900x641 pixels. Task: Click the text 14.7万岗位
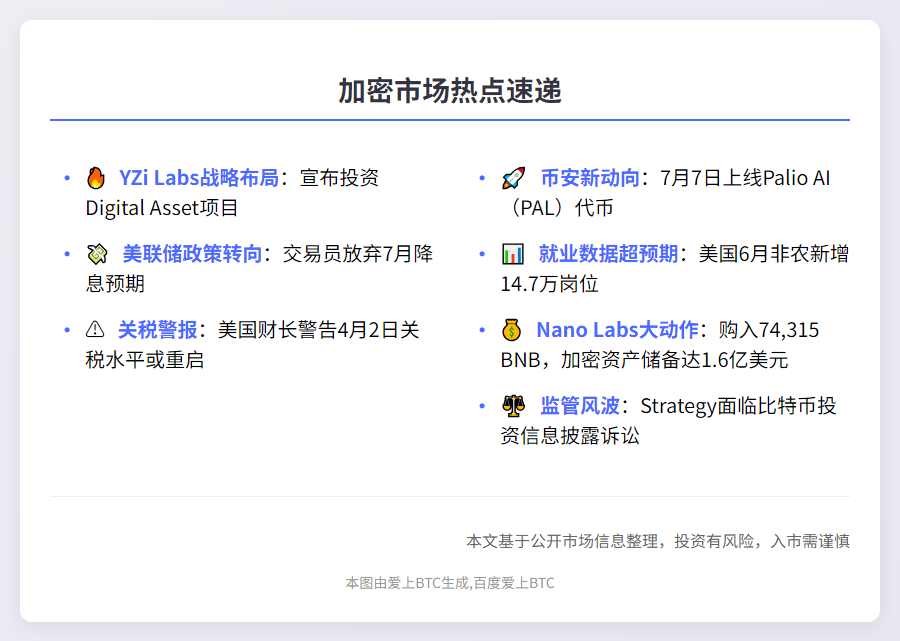tap(549, 283)
